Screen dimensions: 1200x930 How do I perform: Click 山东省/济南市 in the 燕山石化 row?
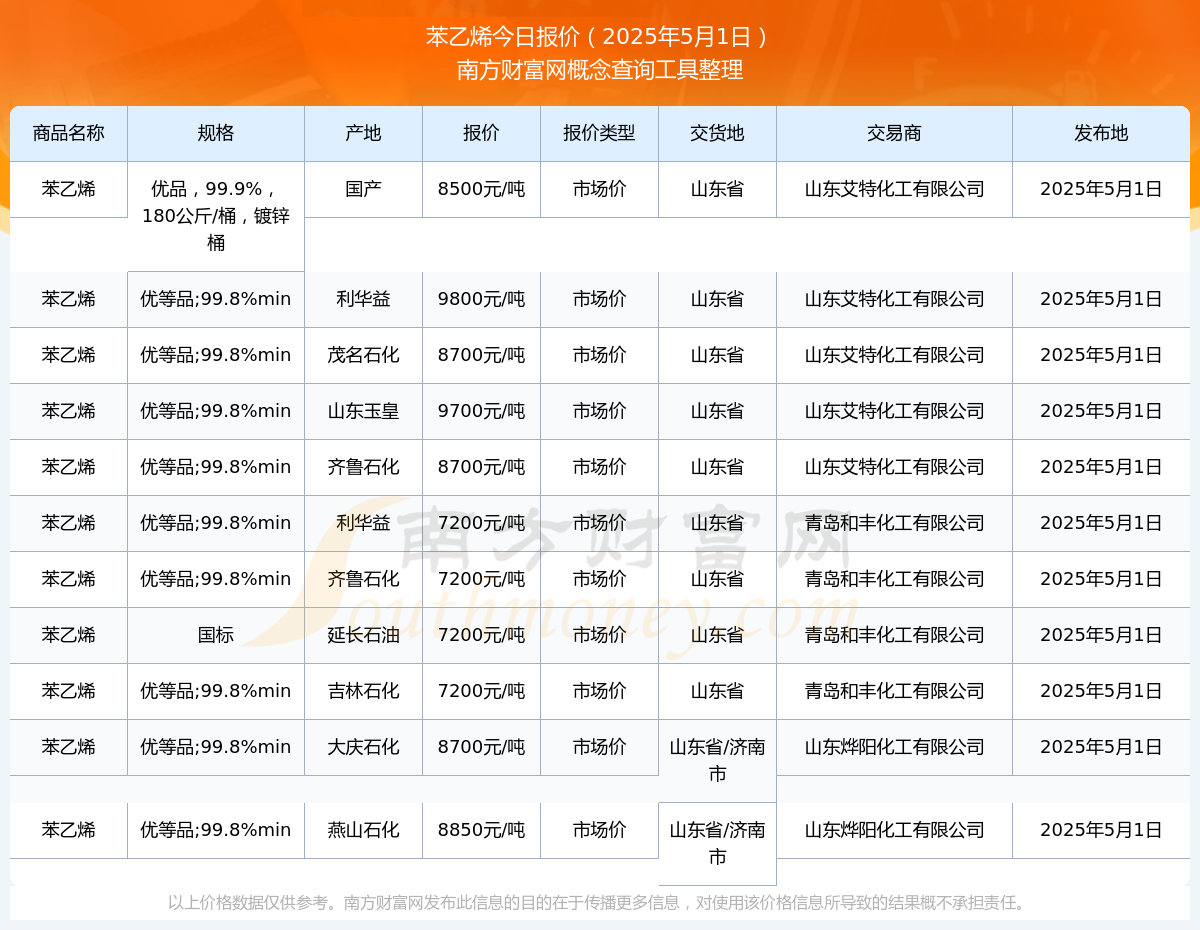717,843
